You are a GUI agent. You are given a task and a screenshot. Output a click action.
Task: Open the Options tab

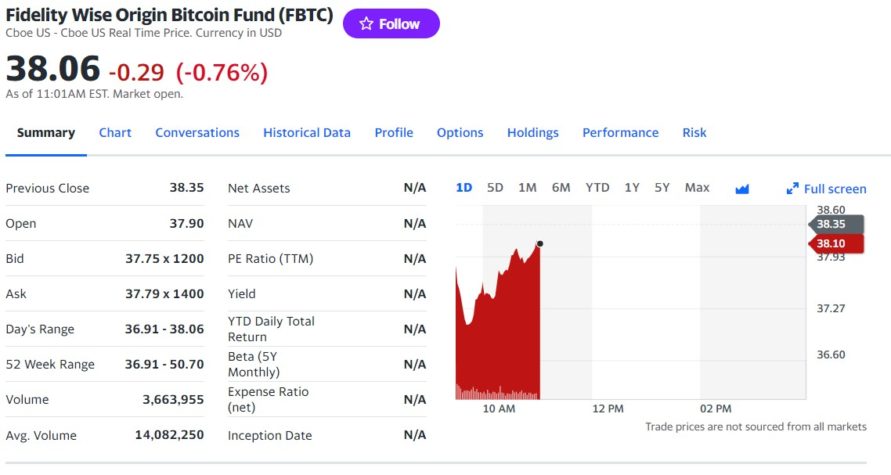(460, 132)
